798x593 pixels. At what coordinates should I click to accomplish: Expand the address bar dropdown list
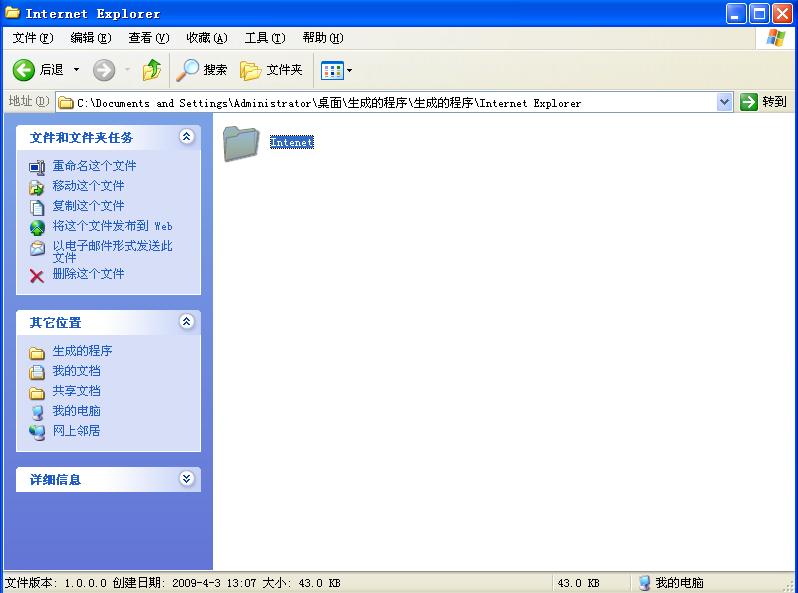[725, 102]
